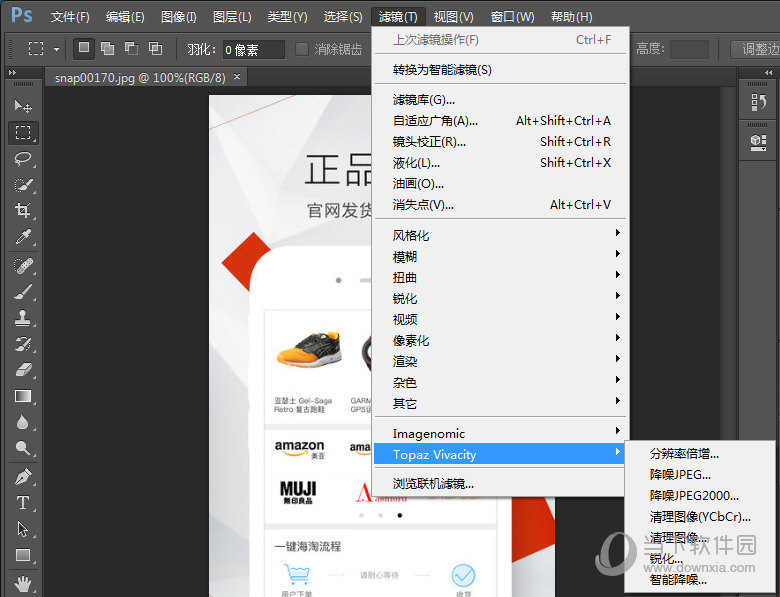780x597 pixels.
Task: Select the Pen tool
Action: pyautogui.click(x=23, y=477)
